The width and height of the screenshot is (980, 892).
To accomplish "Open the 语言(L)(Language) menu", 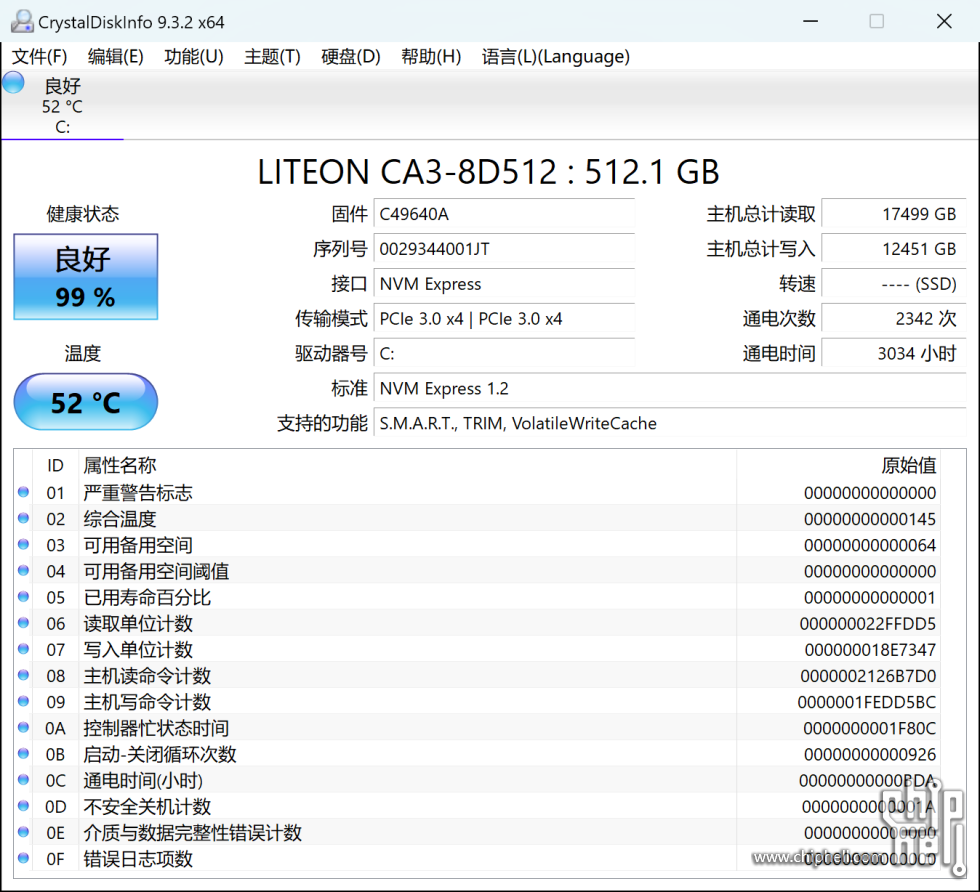I will (556, 57).
